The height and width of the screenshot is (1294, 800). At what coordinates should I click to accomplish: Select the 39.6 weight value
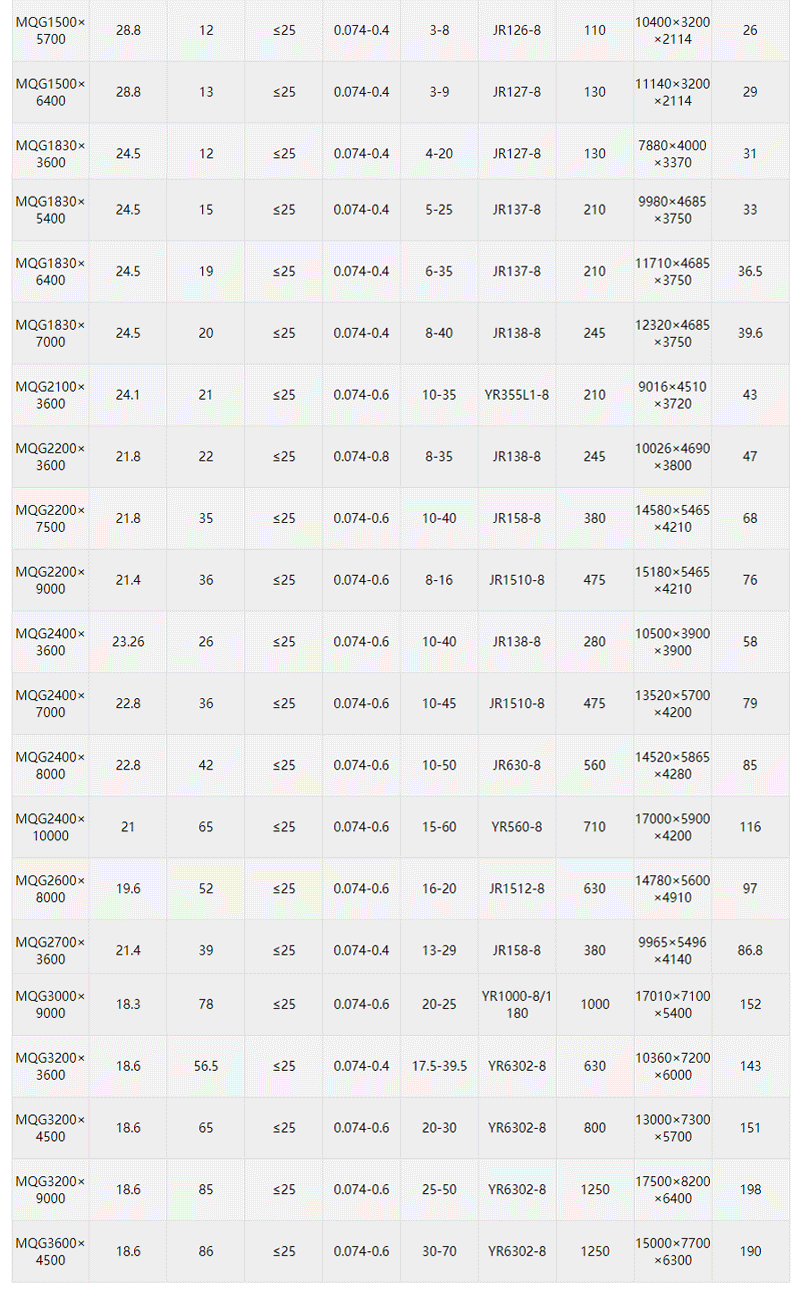[x=750, y=333]
